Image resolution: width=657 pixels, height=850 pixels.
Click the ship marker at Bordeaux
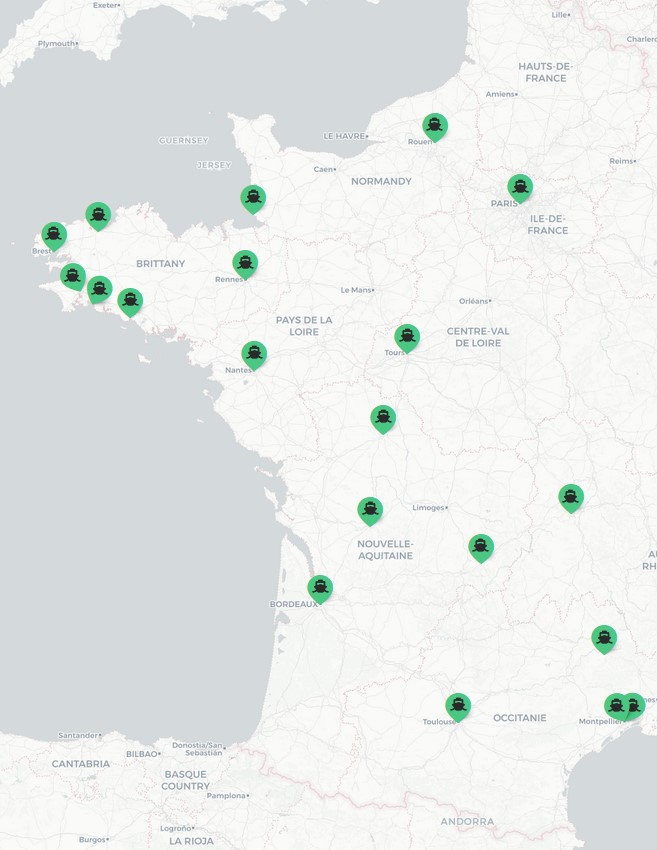tap(320, 588)
